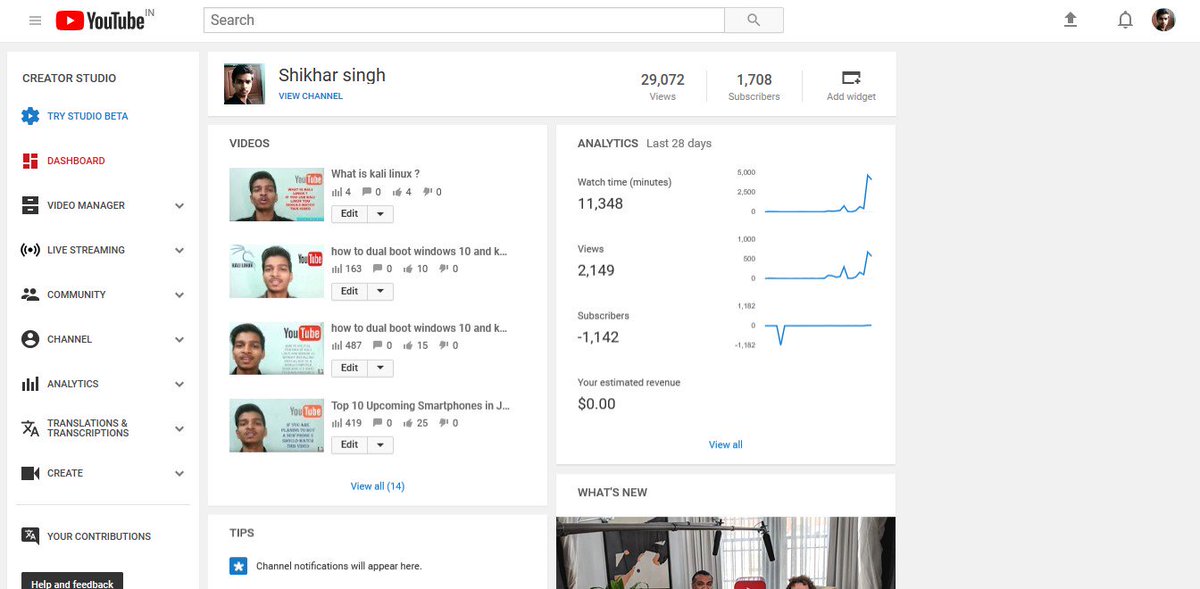Click the Watch time line chart

[819, 193]
